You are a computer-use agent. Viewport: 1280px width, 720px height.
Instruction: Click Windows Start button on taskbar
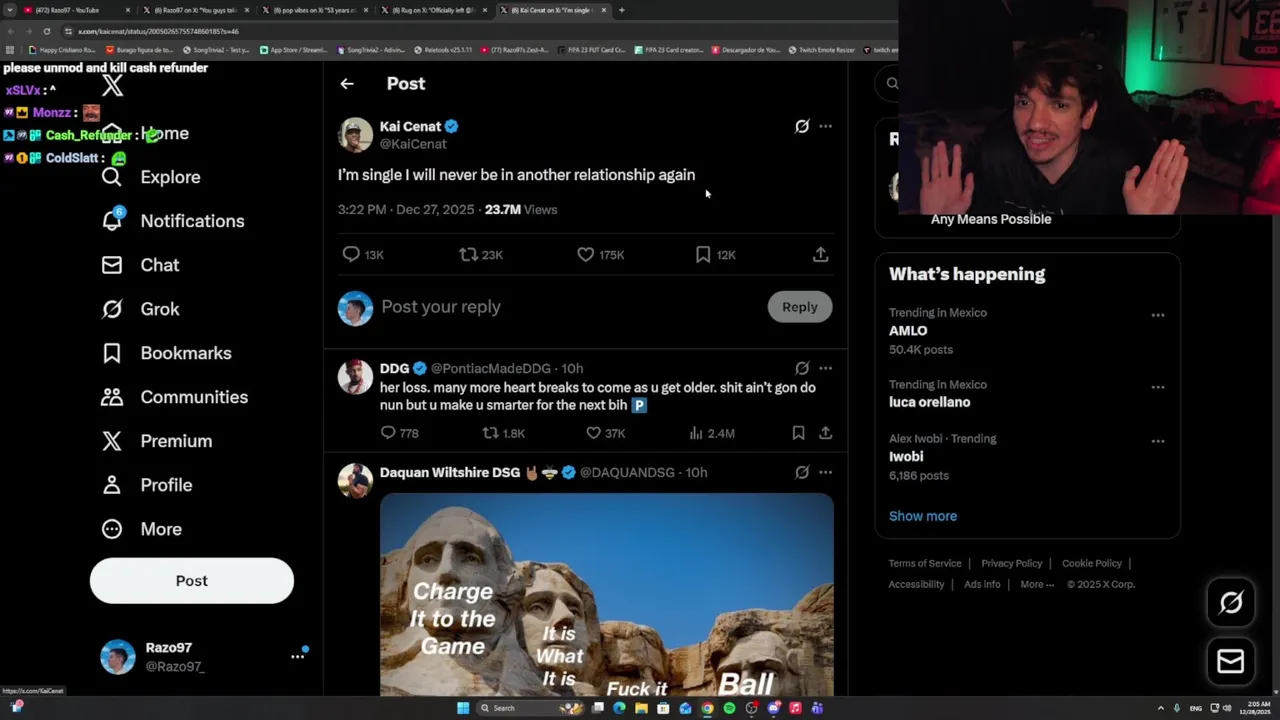click(x=463, y=708)
